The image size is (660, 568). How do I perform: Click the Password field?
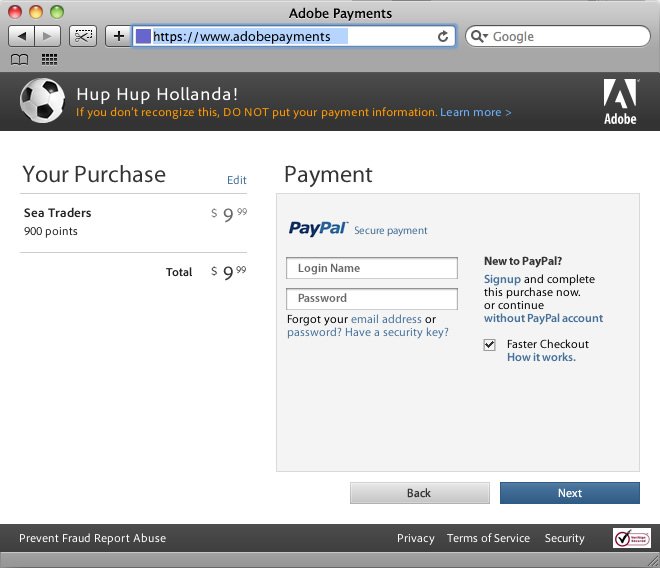(x=372, y=298)
